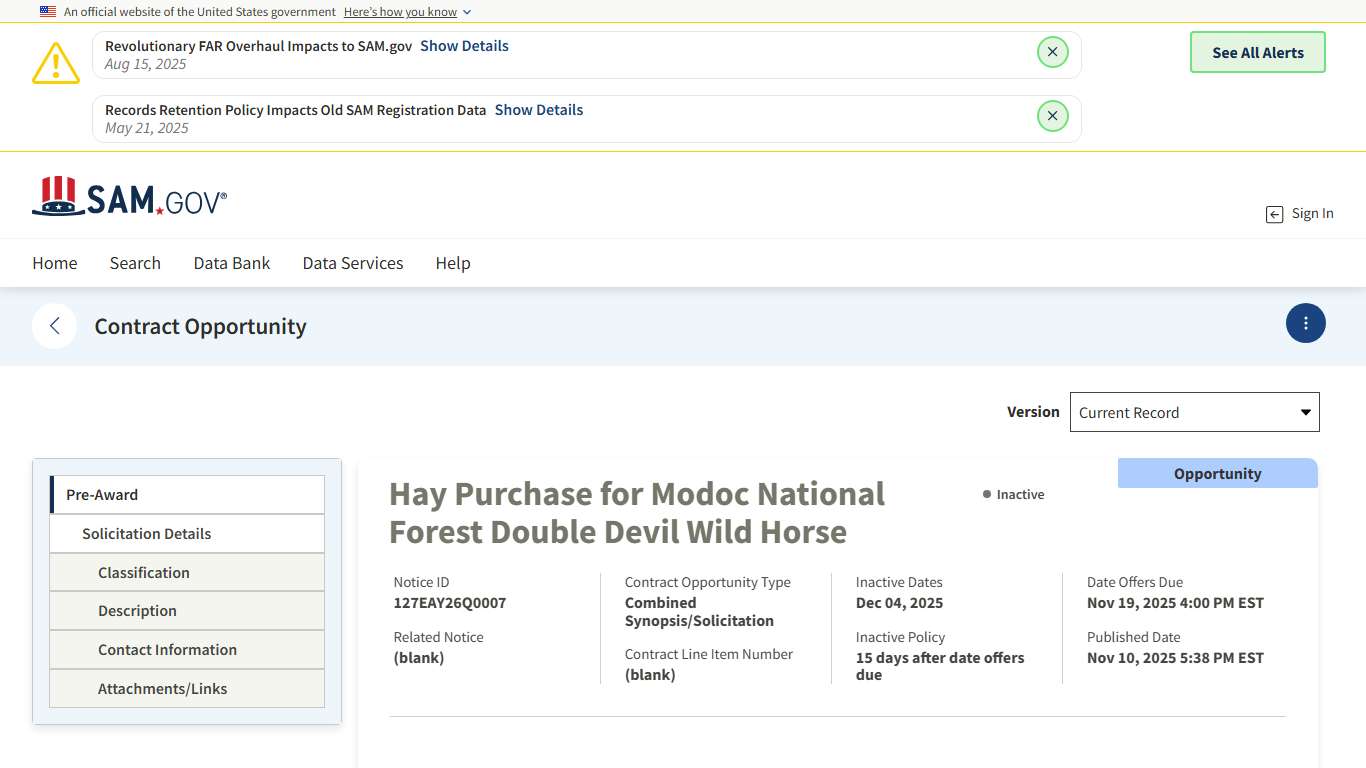Navigate to Data Bank
The image size is (1366, 768).
232,263
